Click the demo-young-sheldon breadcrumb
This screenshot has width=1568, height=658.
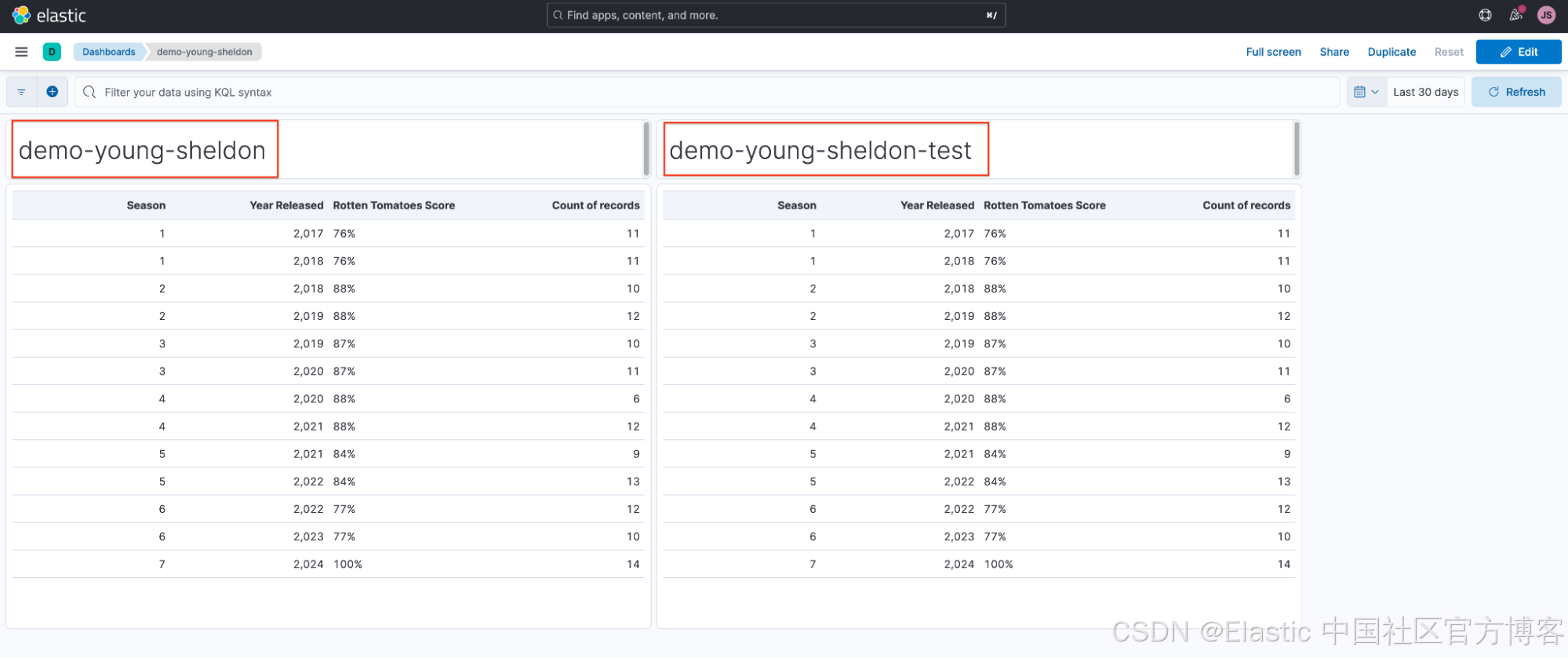point(204,52)
